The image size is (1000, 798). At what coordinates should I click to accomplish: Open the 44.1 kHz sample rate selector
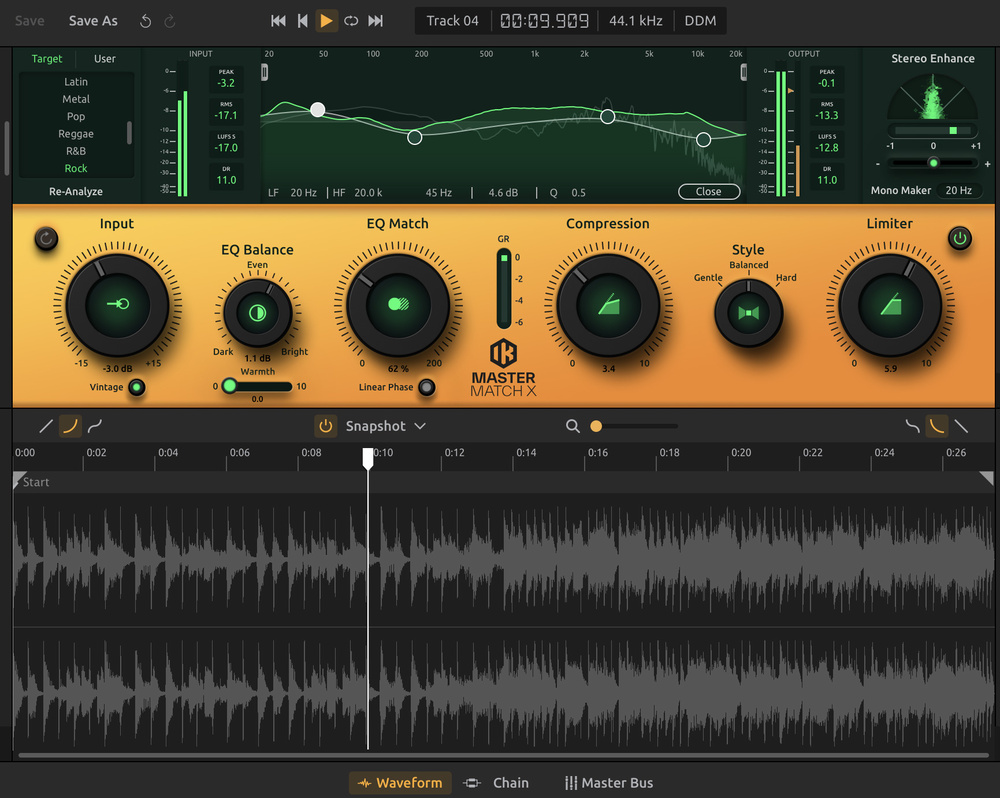tap(636, 21)
